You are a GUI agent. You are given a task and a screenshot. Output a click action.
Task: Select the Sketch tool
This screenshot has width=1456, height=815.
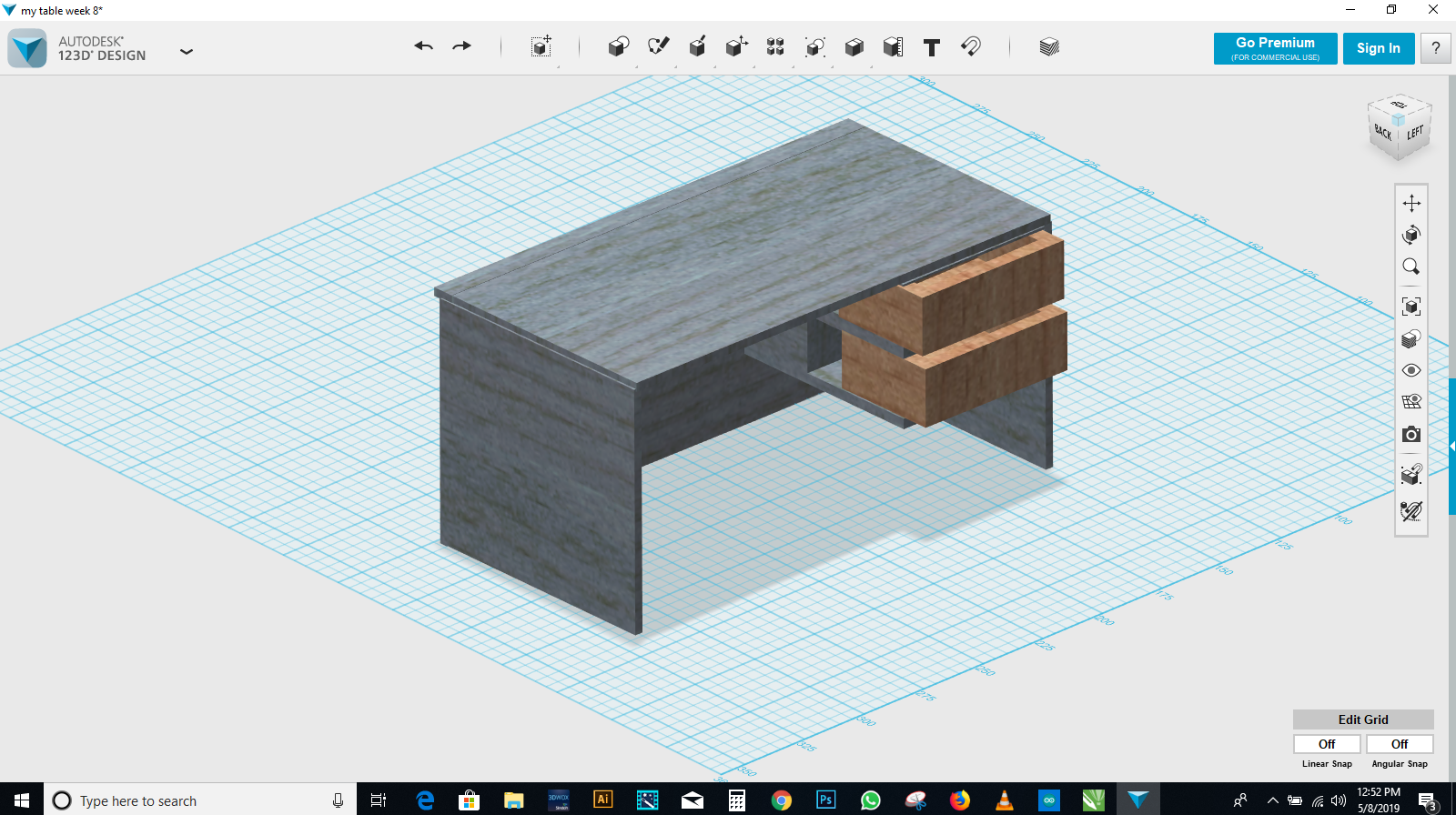(658, 46)
